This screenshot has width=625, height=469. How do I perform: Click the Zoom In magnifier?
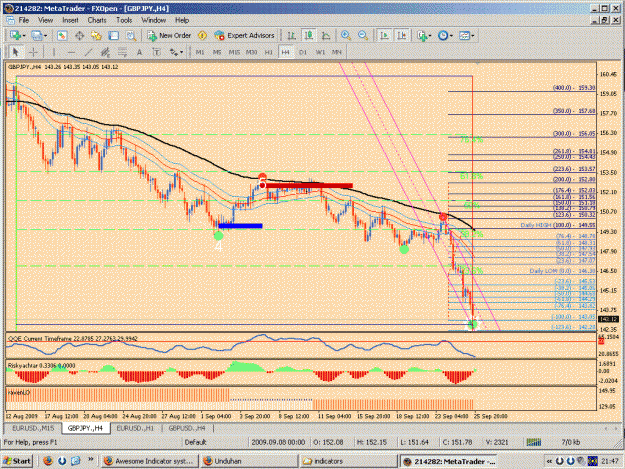coord(346,35)
